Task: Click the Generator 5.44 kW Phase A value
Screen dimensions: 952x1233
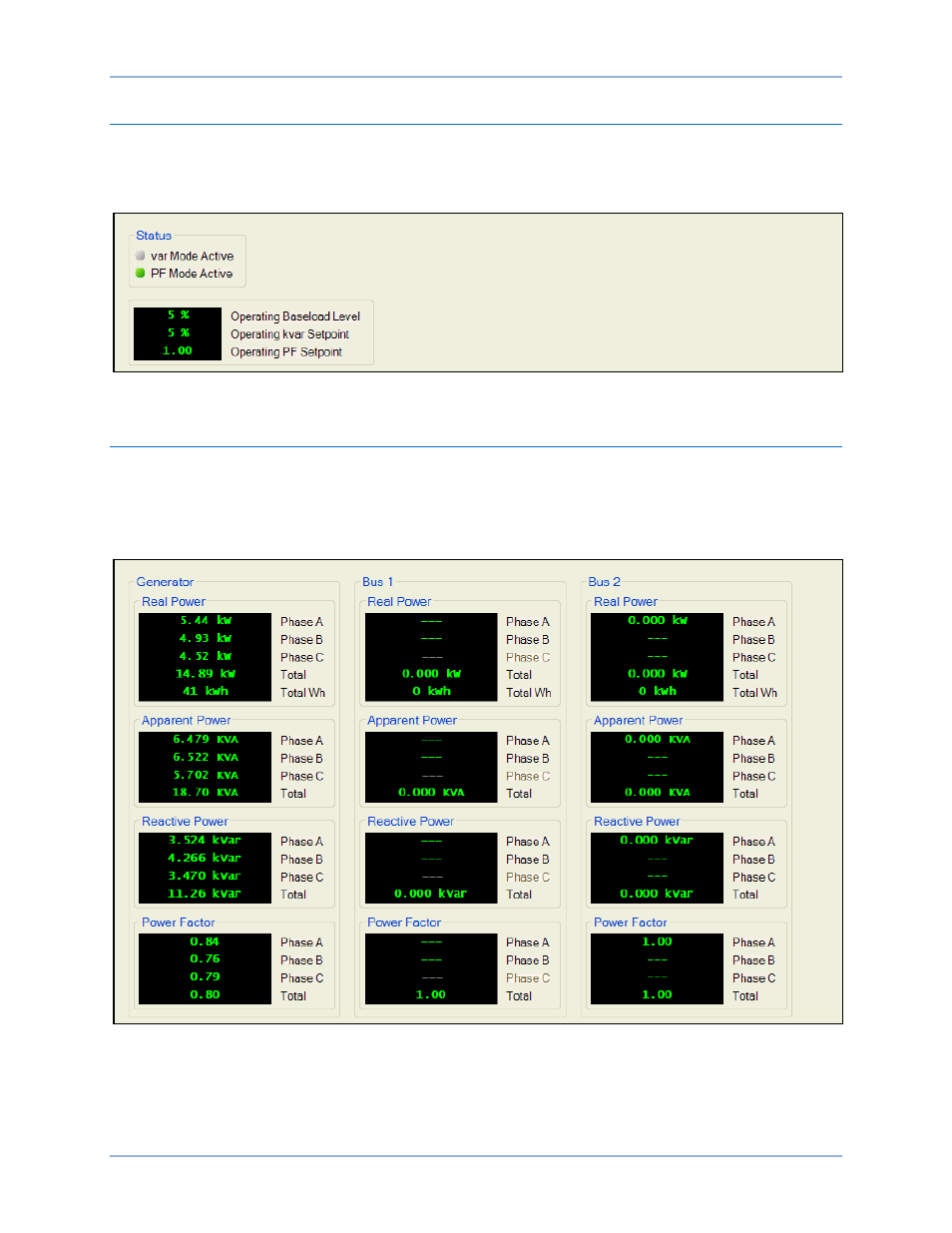Action: click(x=206, y=621)
